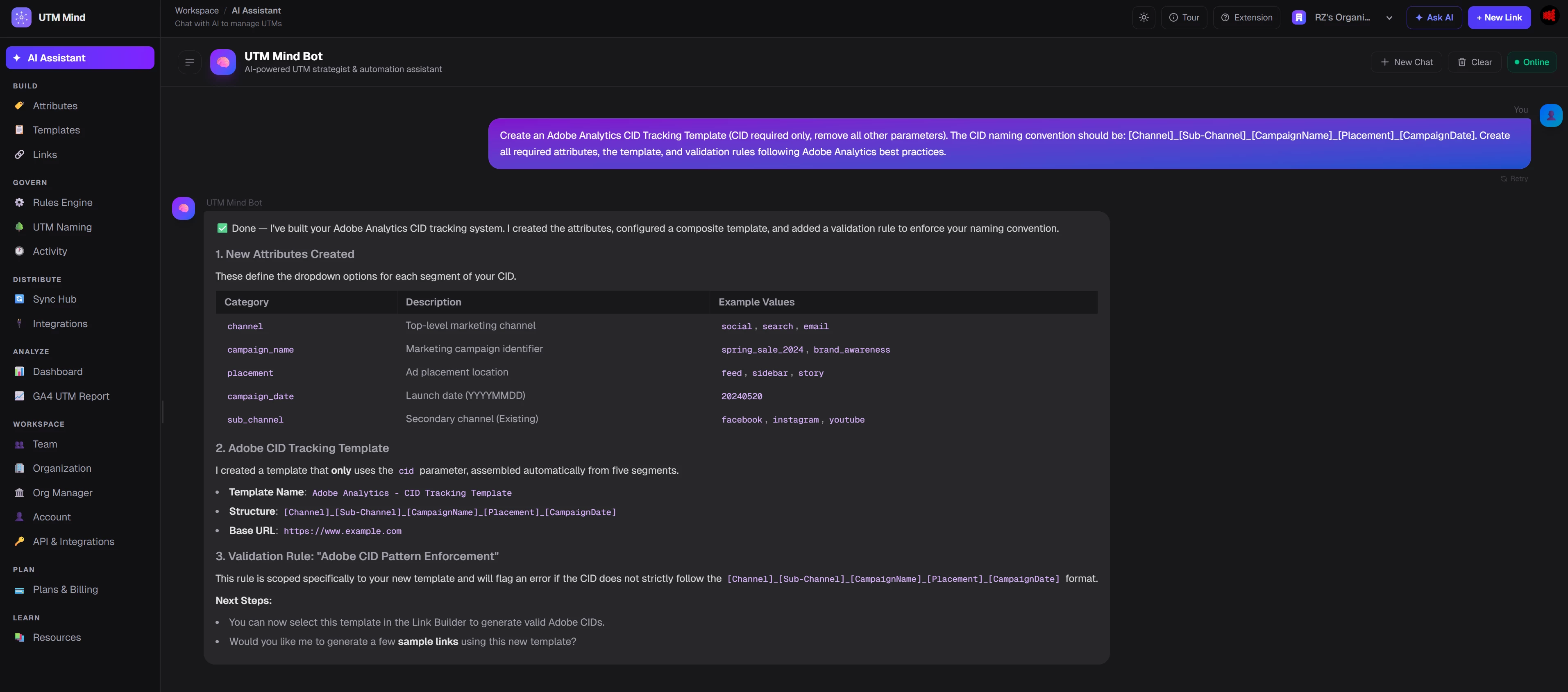Toggle the light/dark theme sun icon
Viewport: 1568px width, 692px height.
1144,18
